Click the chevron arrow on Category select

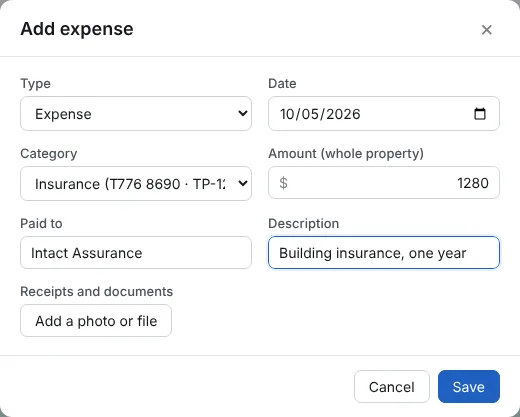point(243,183)
